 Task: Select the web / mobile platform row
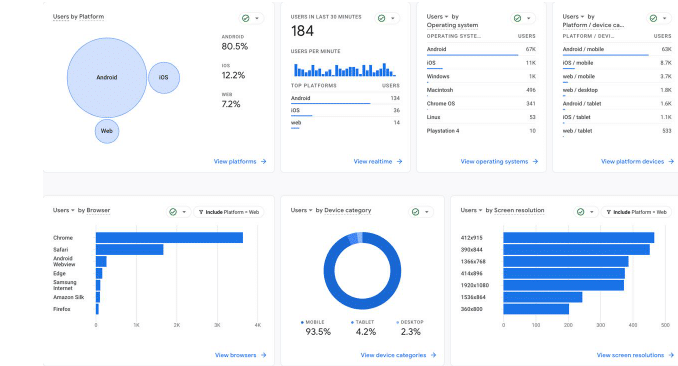(x=617, y=77)
